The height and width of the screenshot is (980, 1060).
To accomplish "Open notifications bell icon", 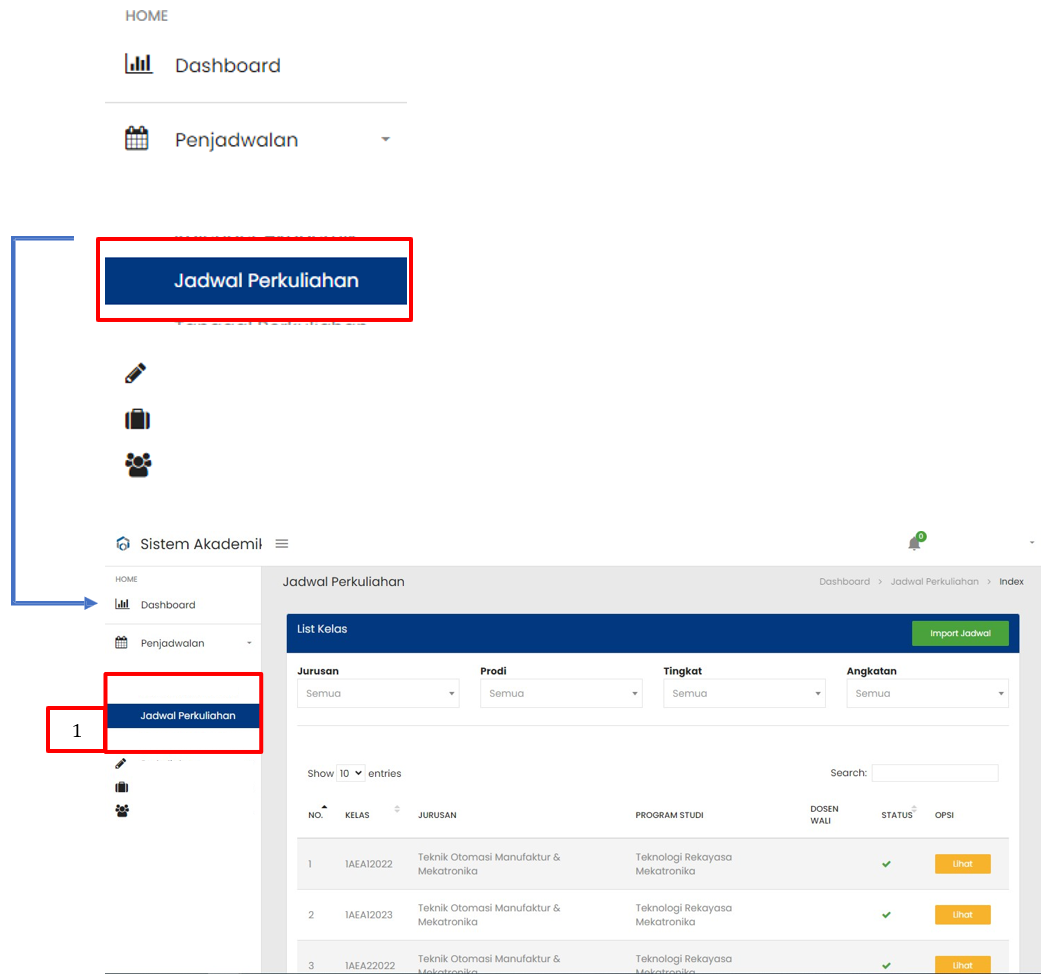I will point(914,543).
